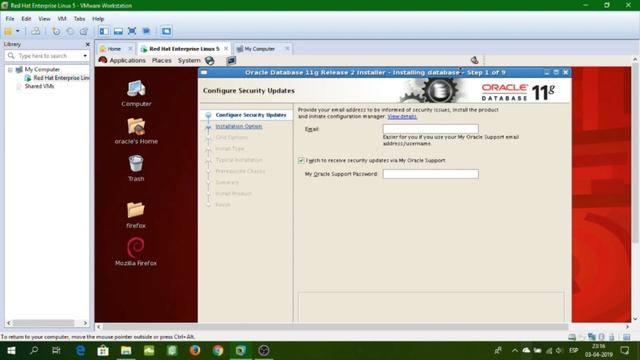Open the Edit menu
The height and width of the screenshot is (360, 640).
coord(26,19)
